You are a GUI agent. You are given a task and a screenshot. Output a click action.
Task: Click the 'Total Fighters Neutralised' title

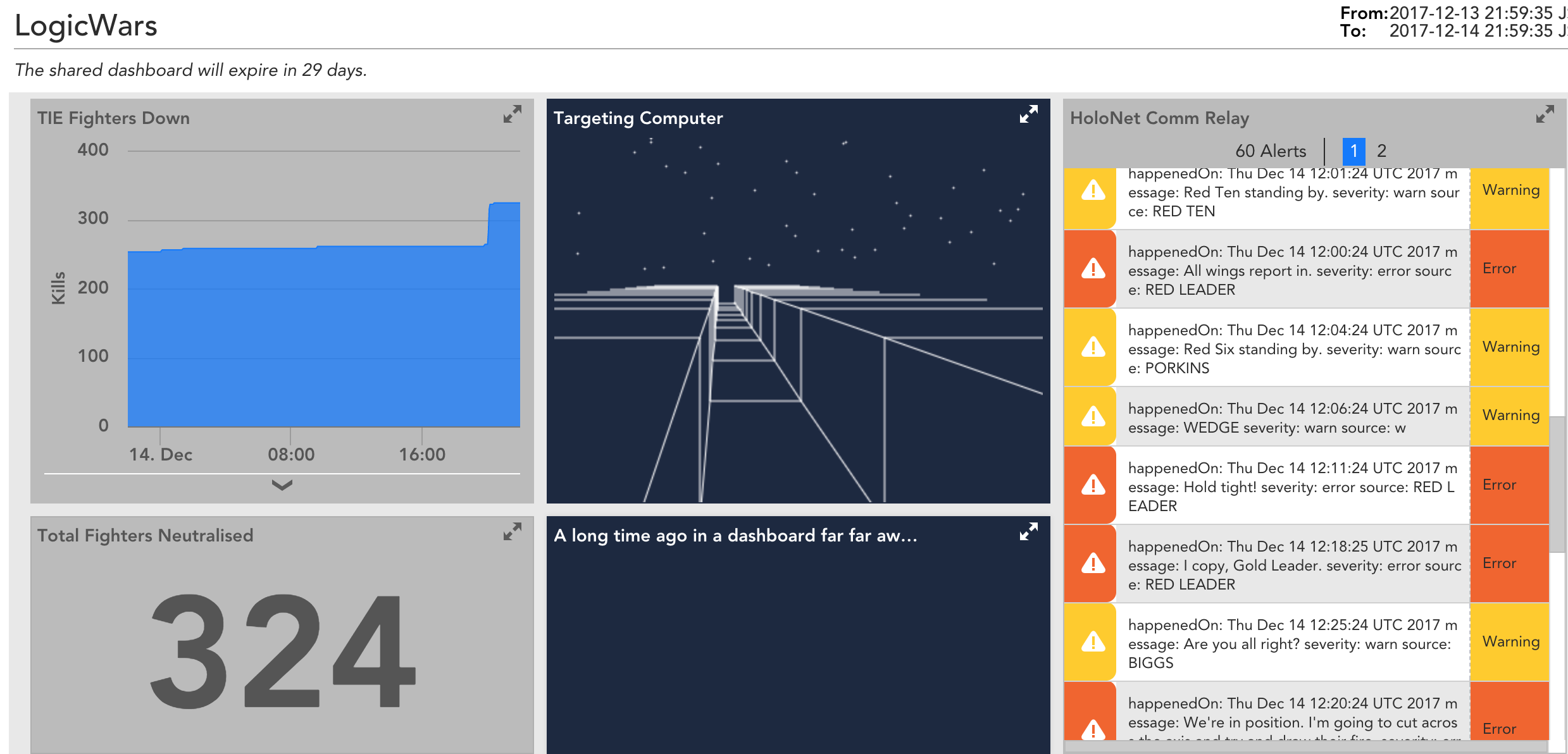(x=145, y=536)
